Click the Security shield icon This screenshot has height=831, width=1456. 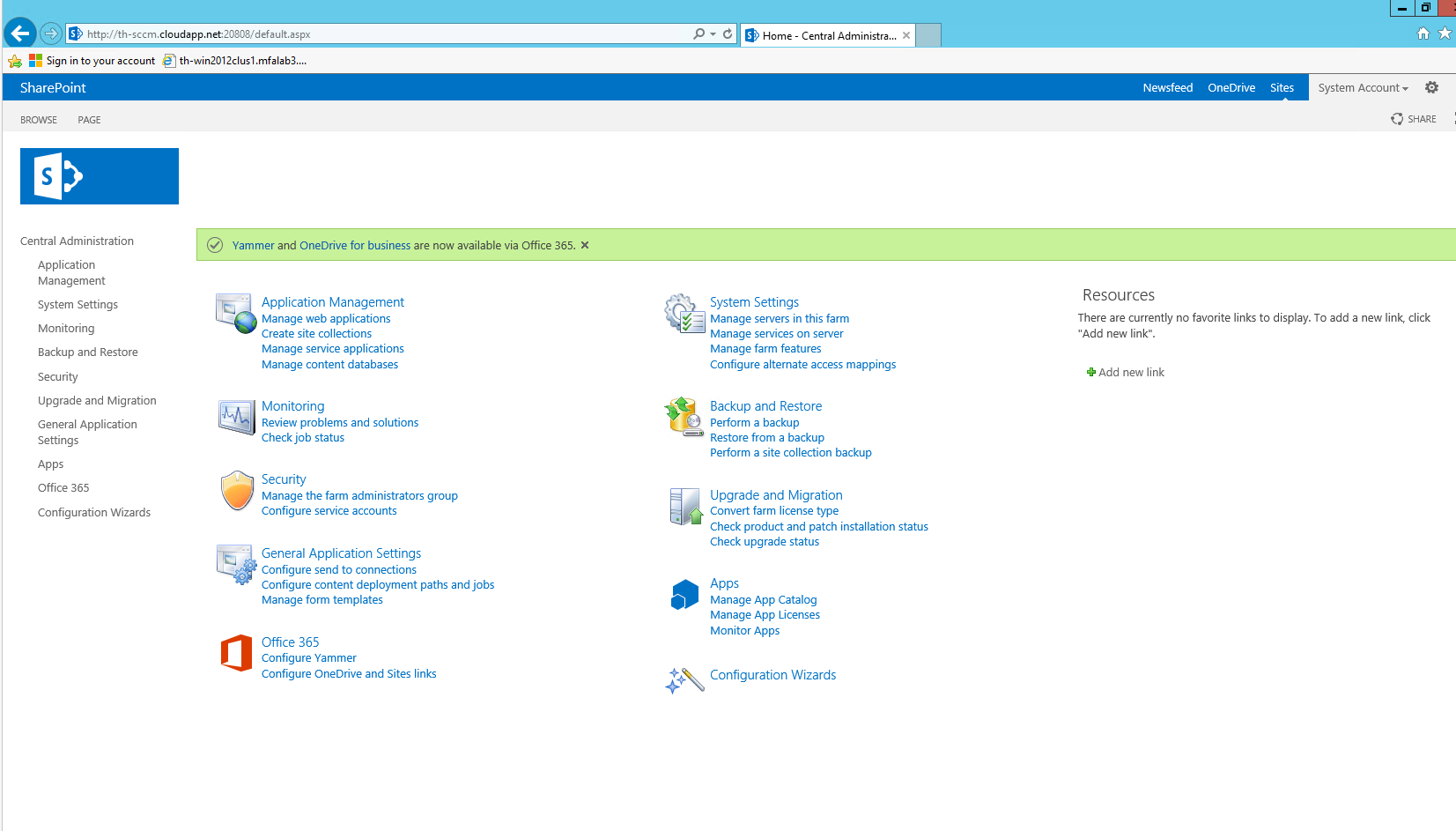tap(237, 491)
